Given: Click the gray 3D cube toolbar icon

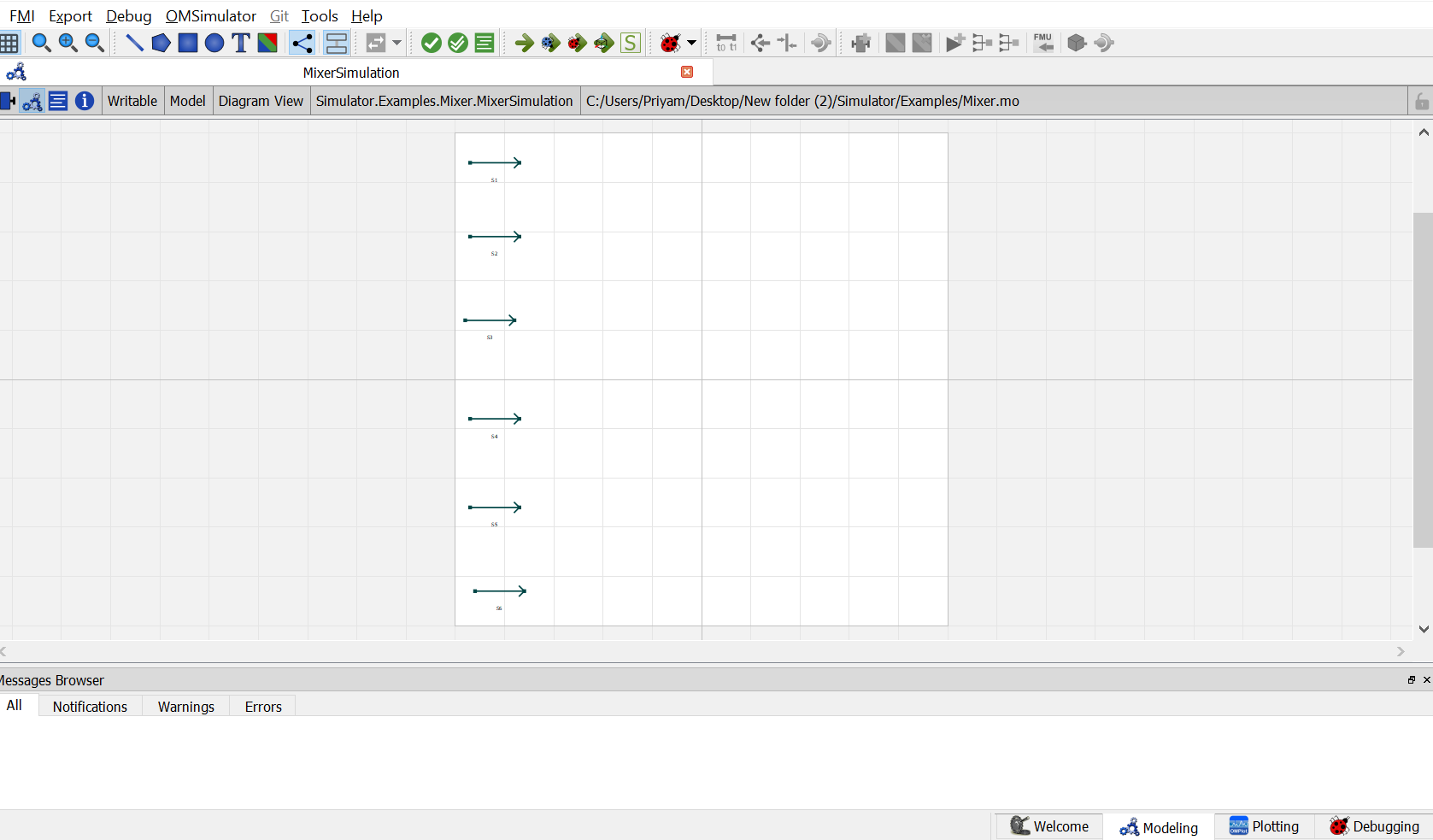Looking at the screenshot, I should pyautogui.click(x=1077, y=43).
